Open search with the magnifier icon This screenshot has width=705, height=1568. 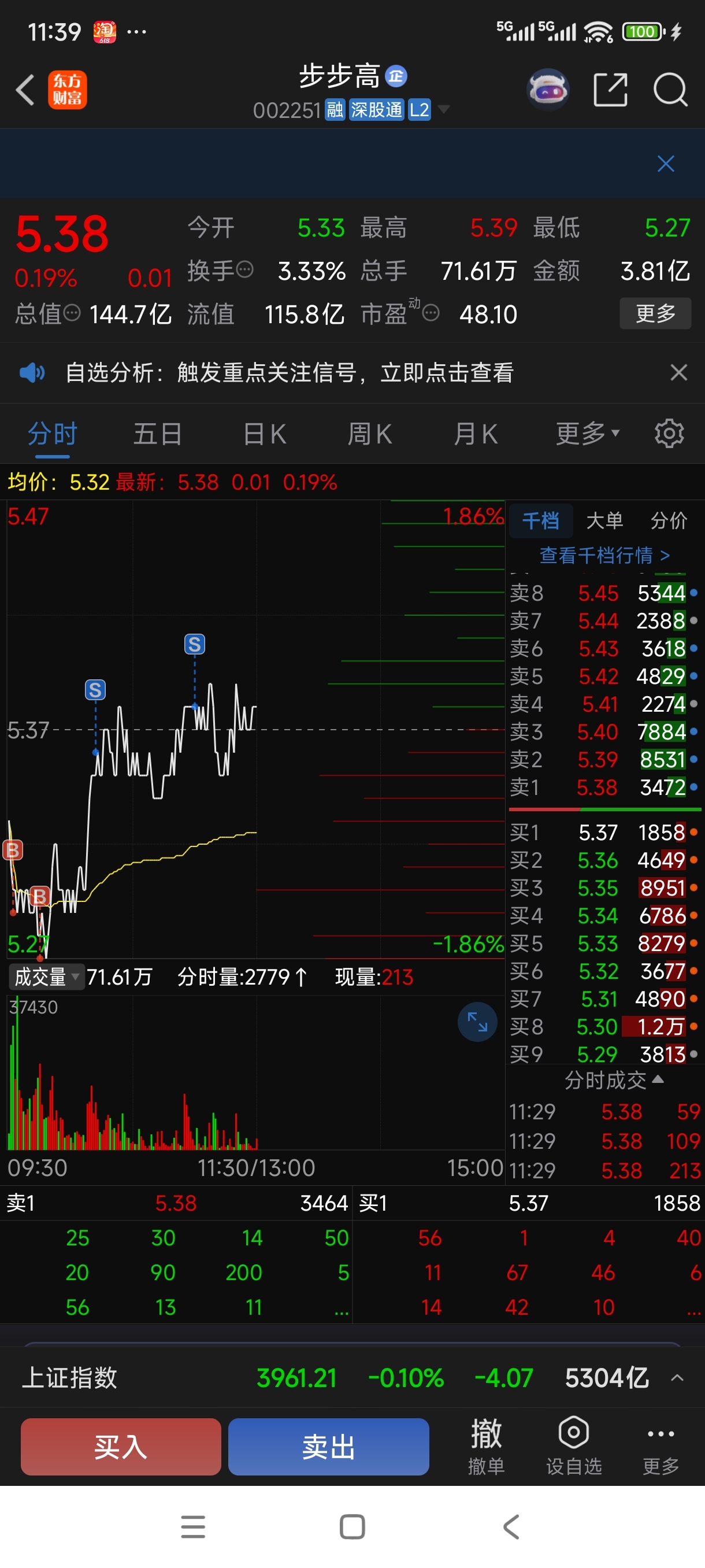click(670, 90)
